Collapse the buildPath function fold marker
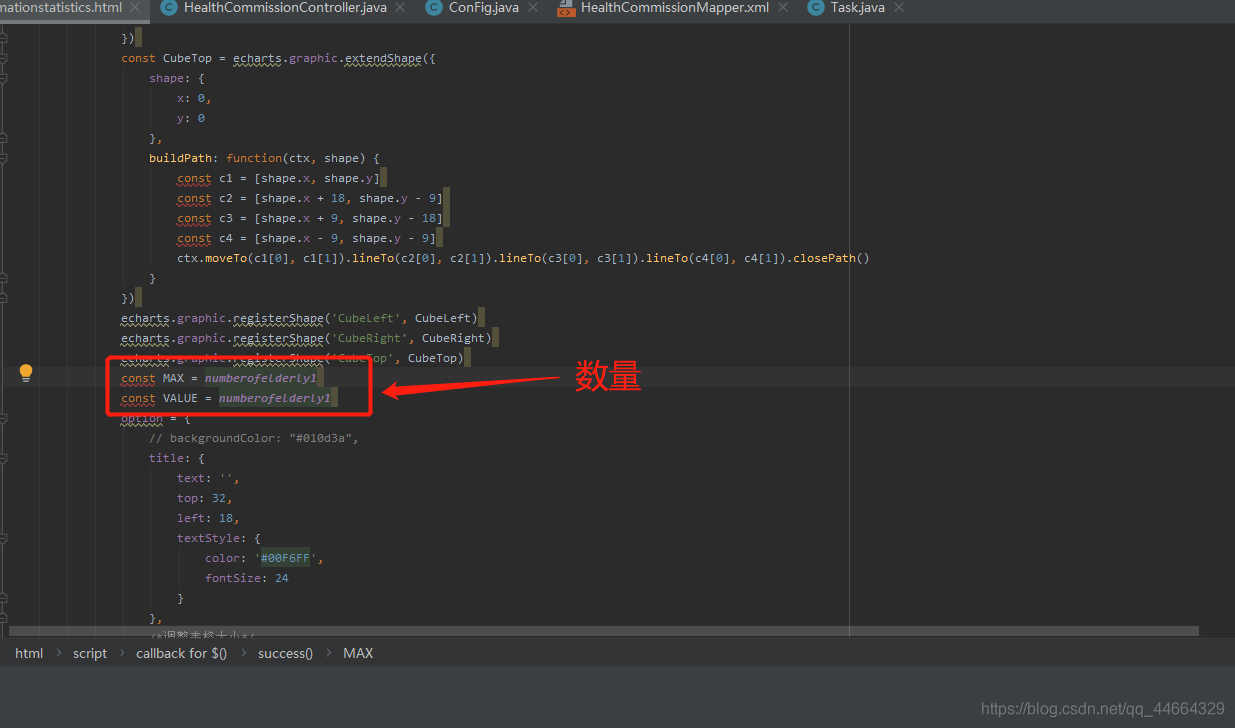 [x=4, y=158]
